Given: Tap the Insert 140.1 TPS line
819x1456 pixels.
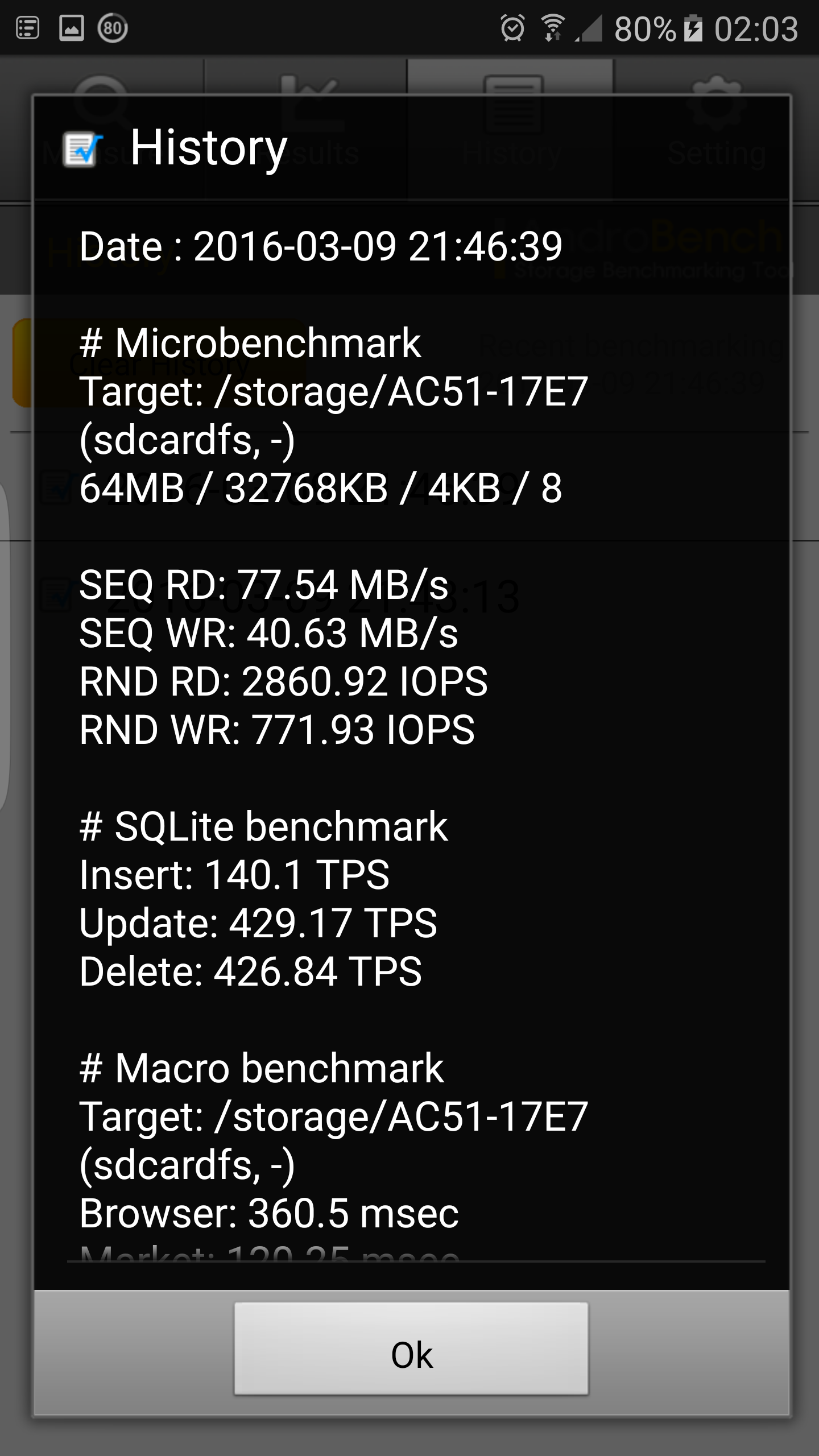Looking at the screenshot, I should tap(234, 875).
